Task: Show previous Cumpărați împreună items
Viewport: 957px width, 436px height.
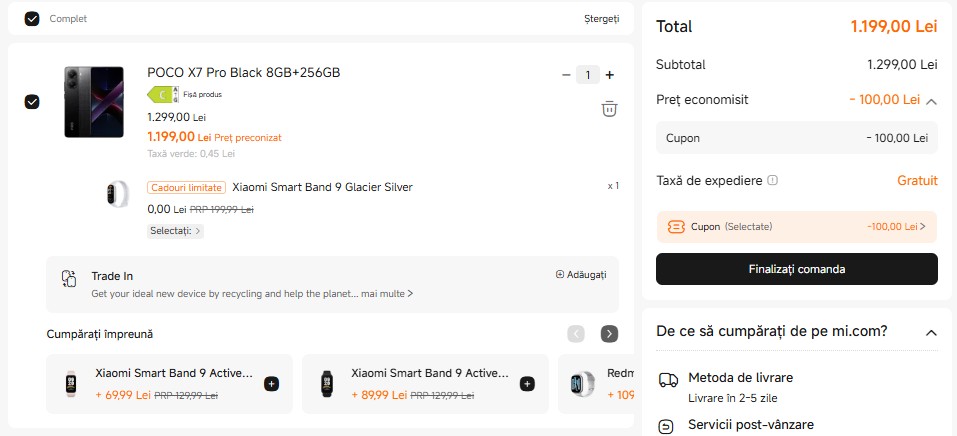Action: click(x=576, y=333)
